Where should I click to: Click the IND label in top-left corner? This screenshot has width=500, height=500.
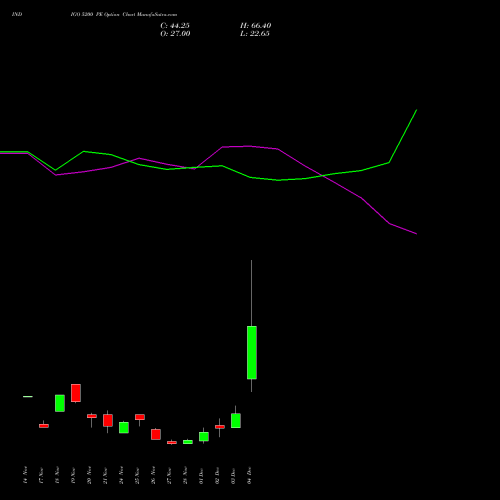click(17, 14)
